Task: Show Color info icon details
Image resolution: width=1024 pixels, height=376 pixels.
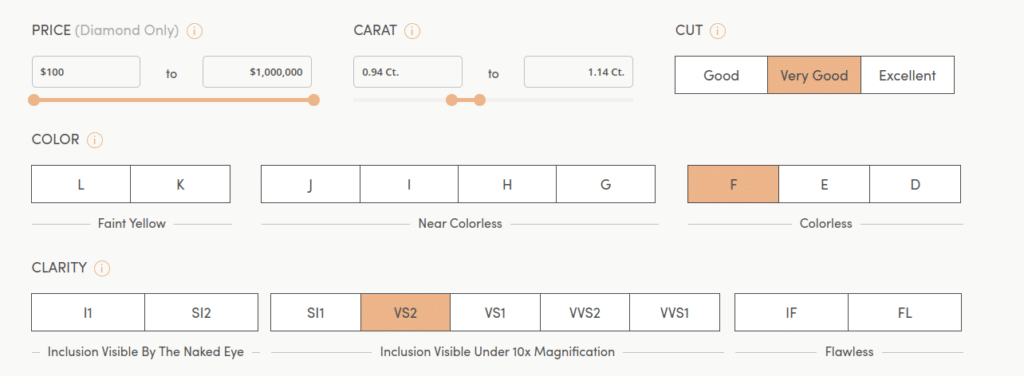Action: click(95, 140)
